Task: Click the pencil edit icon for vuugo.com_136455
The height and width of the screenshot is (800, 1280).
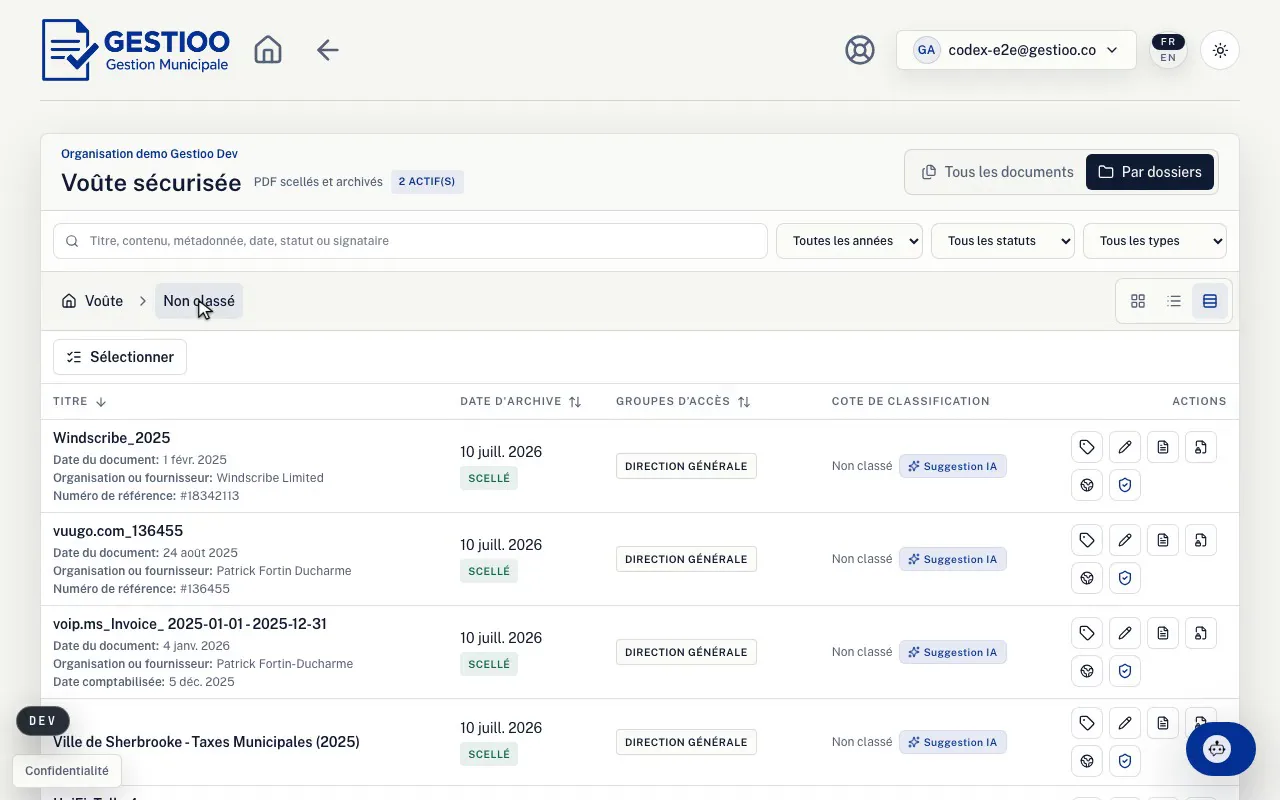Action: [1125, 540]
